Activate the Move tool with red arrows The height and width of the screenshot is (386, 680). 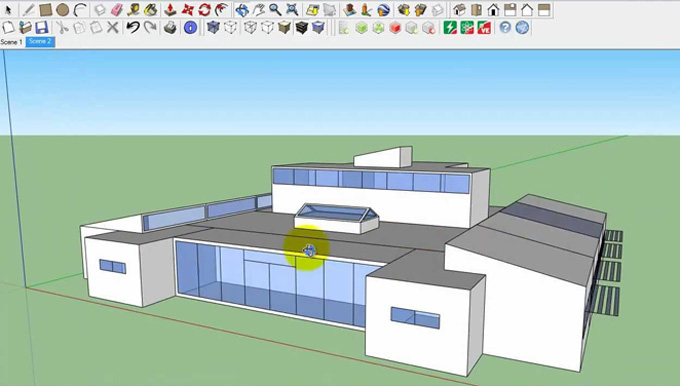point(187,10)
